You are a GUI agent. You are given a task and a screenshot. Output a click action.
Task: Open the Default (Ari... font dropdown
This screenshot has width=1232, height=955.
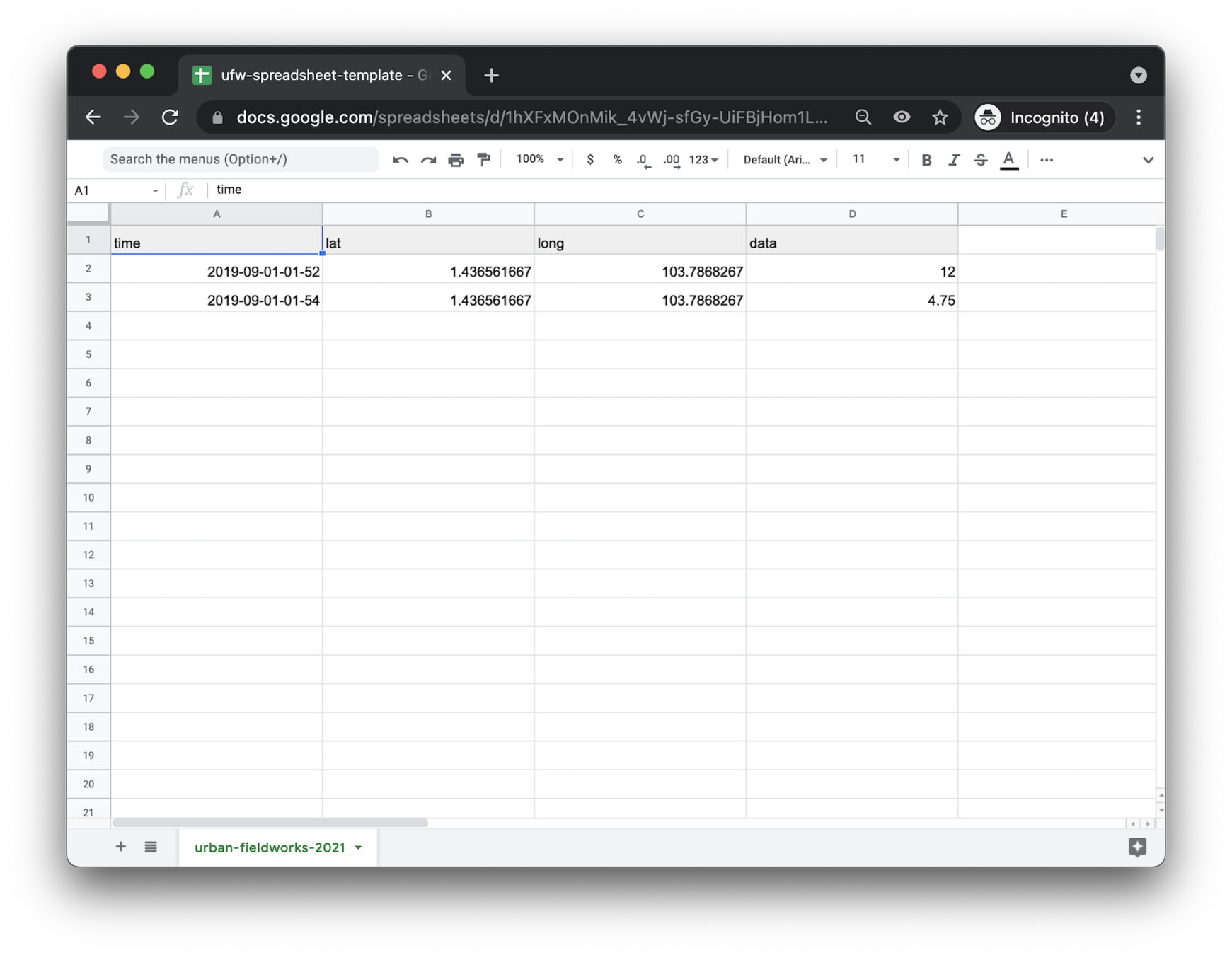pos(785,160)
